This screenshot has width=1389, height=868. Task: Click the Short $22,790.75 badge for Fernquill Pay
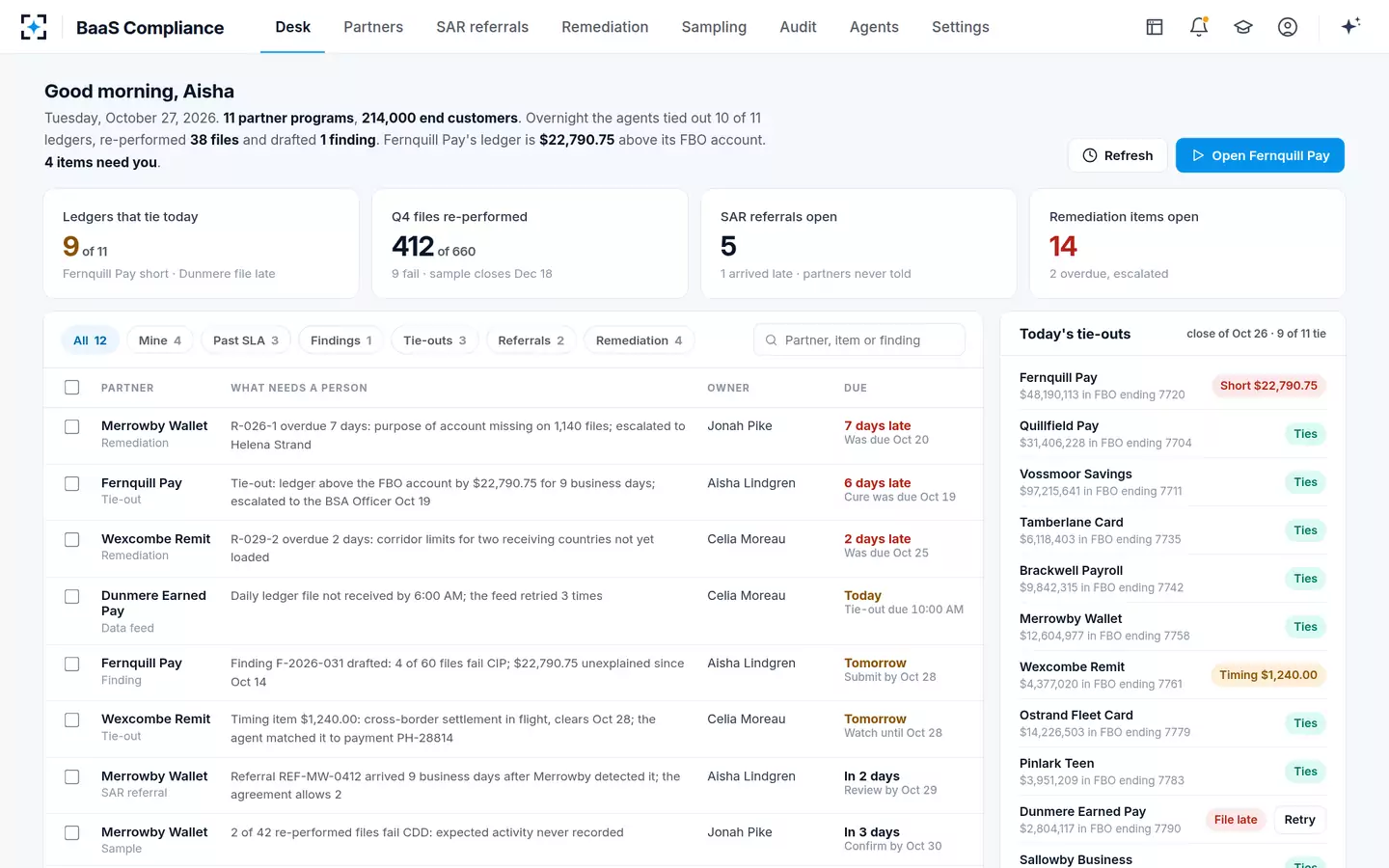[1268, 386]
